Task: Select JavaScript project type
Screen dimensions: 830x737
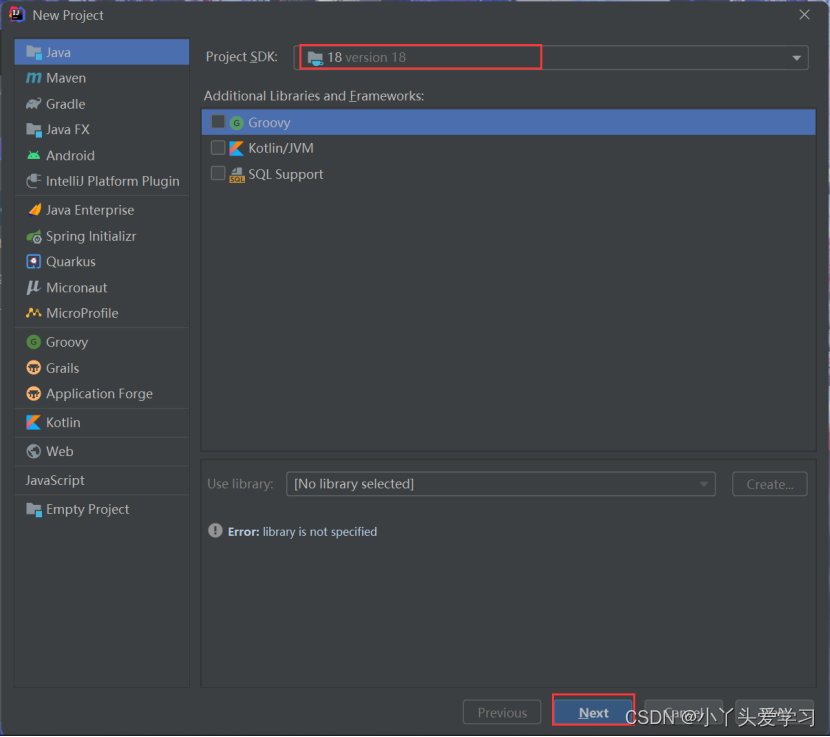Action: [102, 480]
